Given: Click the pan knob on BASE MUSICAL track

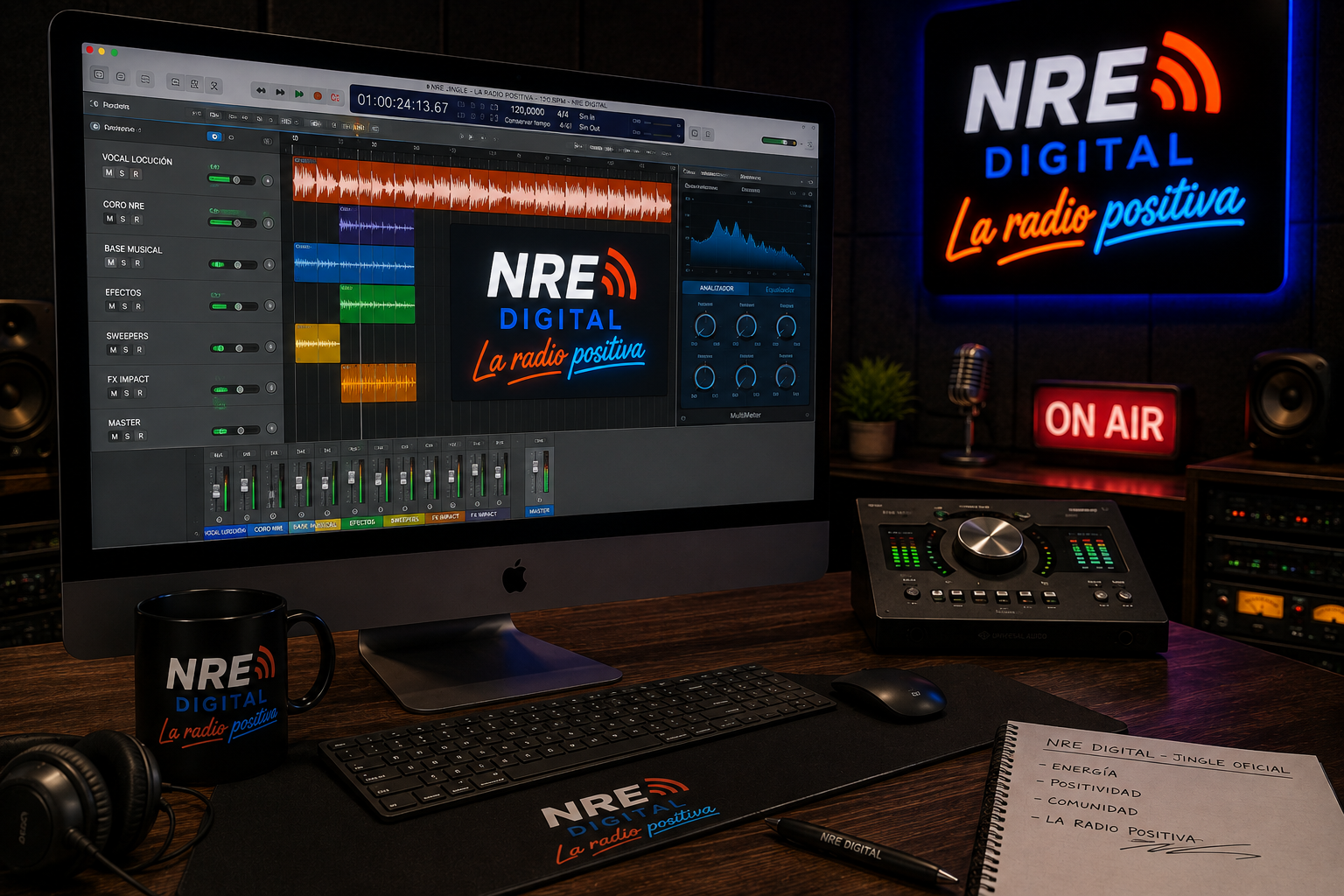Looking at the screenshot, I should [269, 264].
